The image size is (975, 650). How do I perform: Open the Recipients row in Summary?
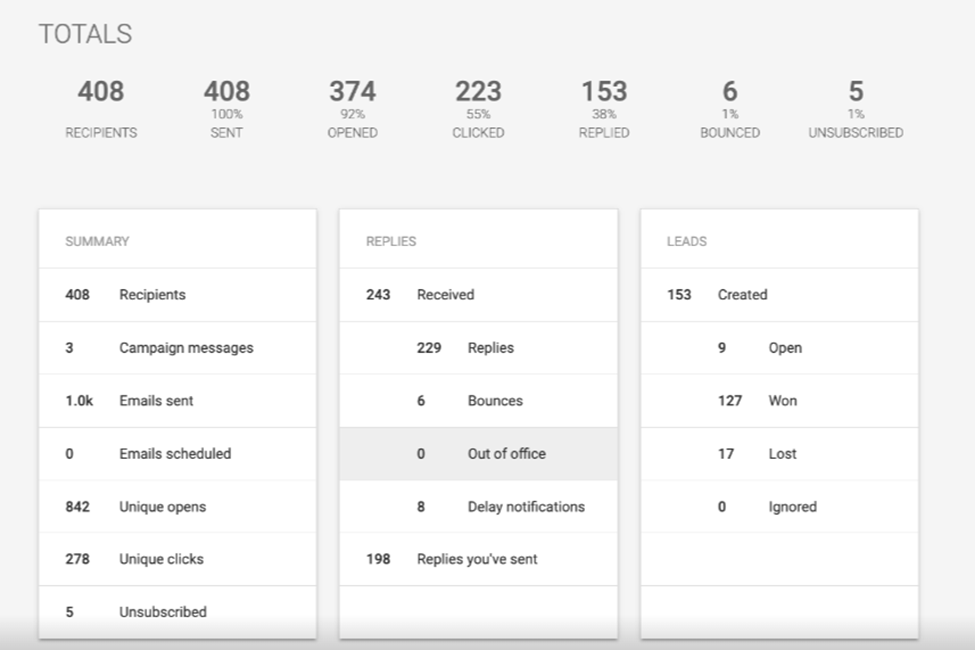[x=178, y=295]
